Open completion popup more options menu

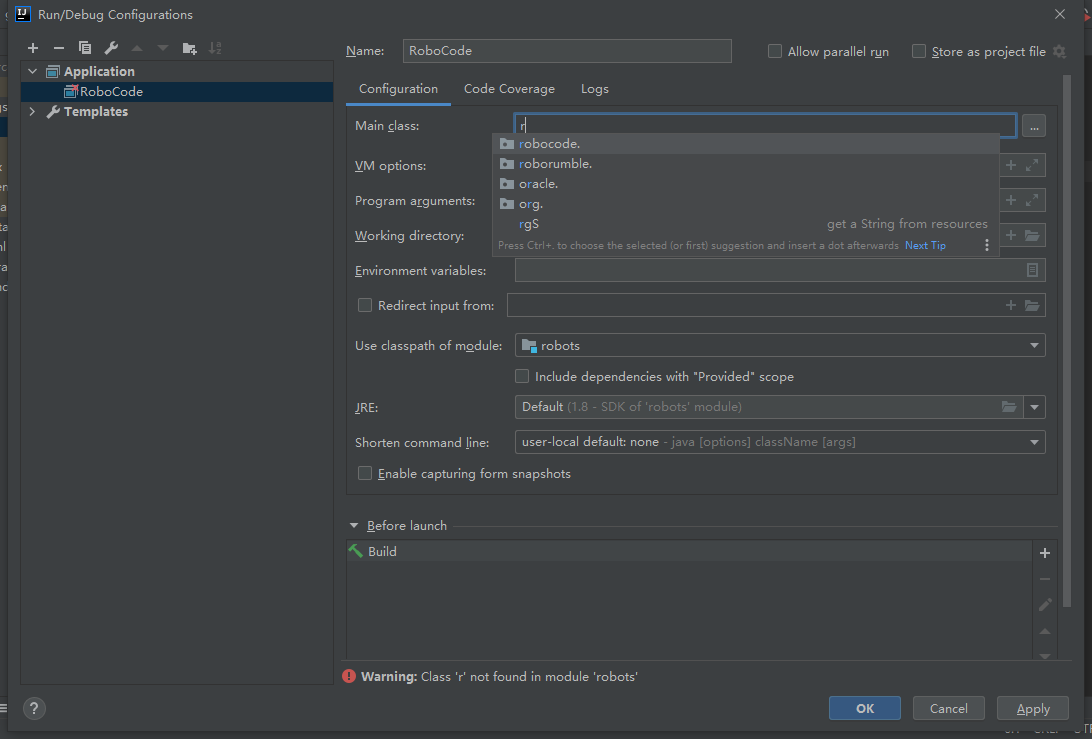(x=986, y=245)
